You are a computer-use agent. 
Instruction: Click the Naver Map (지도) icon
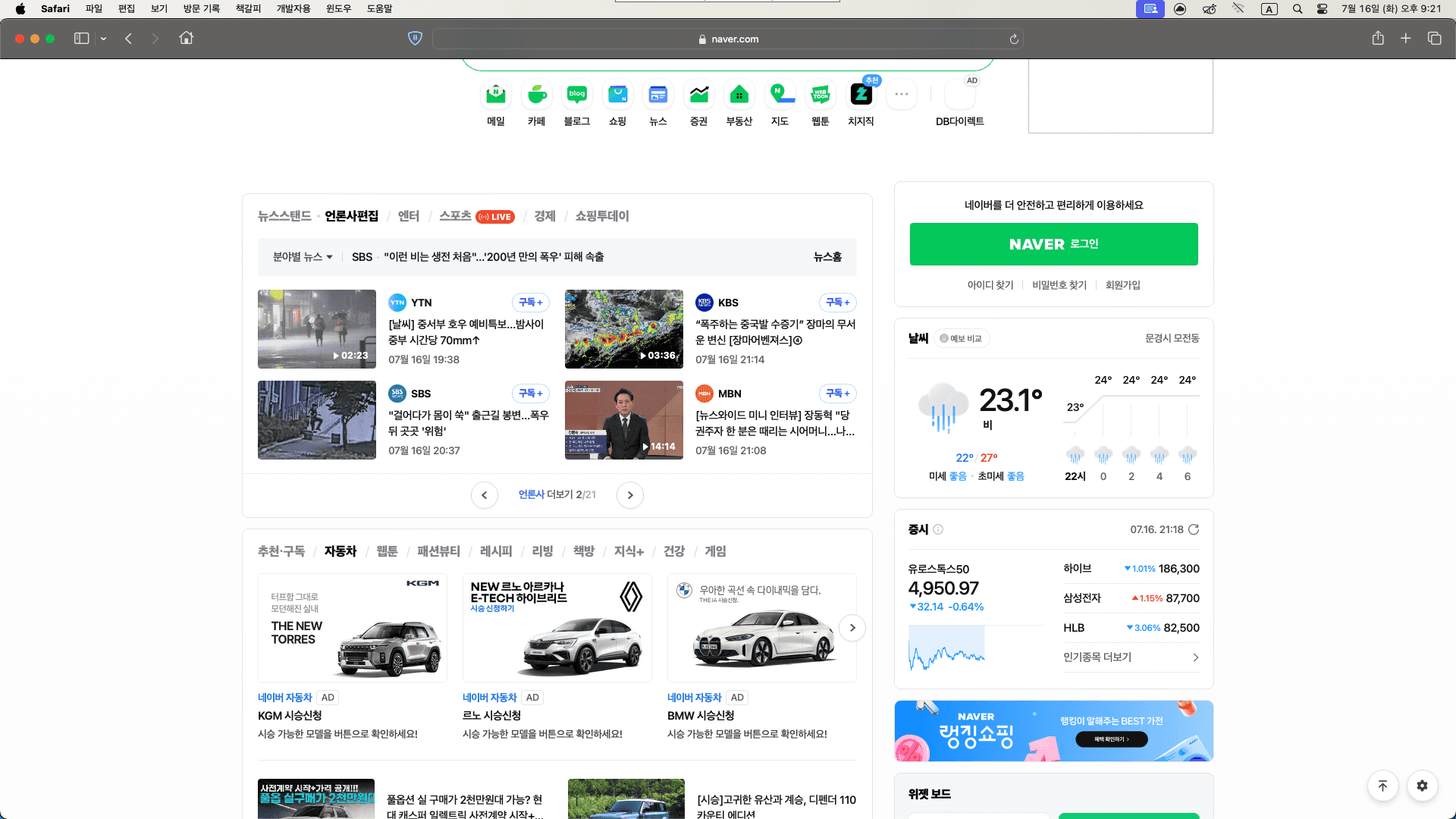(780, 95)
